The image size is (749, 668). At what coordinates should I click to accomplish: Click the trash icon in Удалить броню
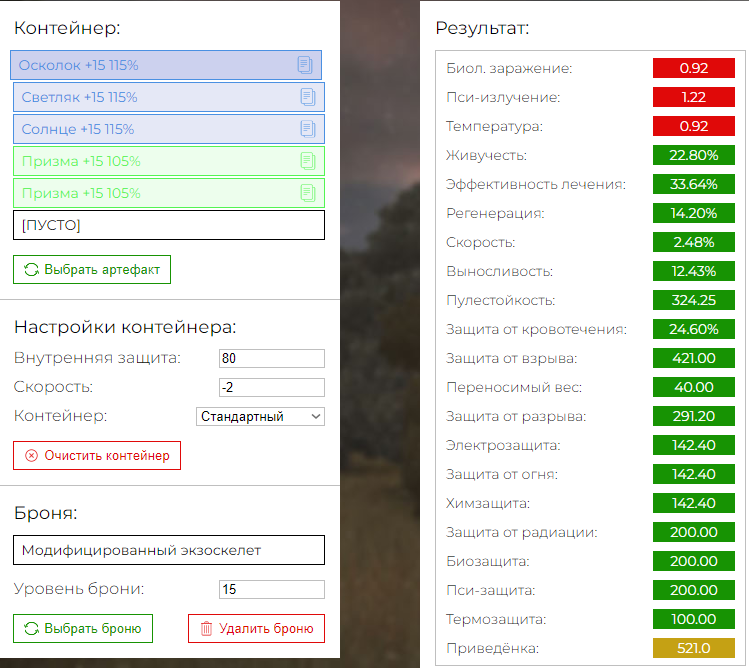206,628
